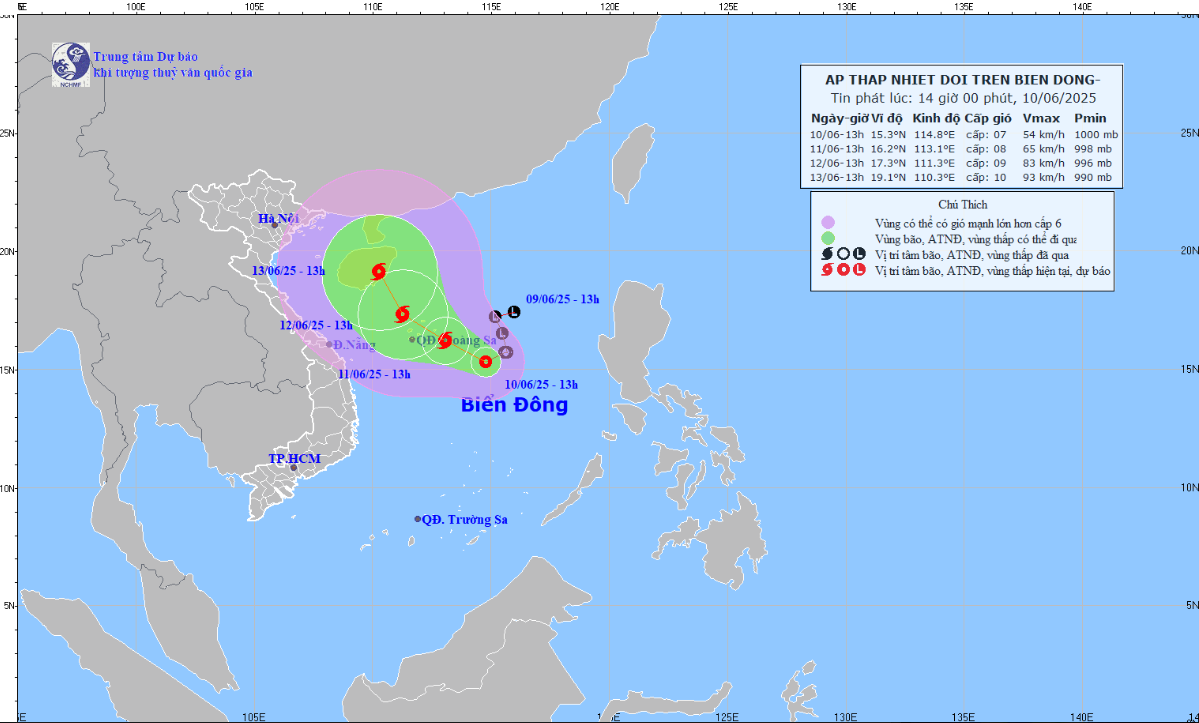Click the '12/06-13h' table row date
This screenshot has height=723, width=1199.
tap(837, 163)
